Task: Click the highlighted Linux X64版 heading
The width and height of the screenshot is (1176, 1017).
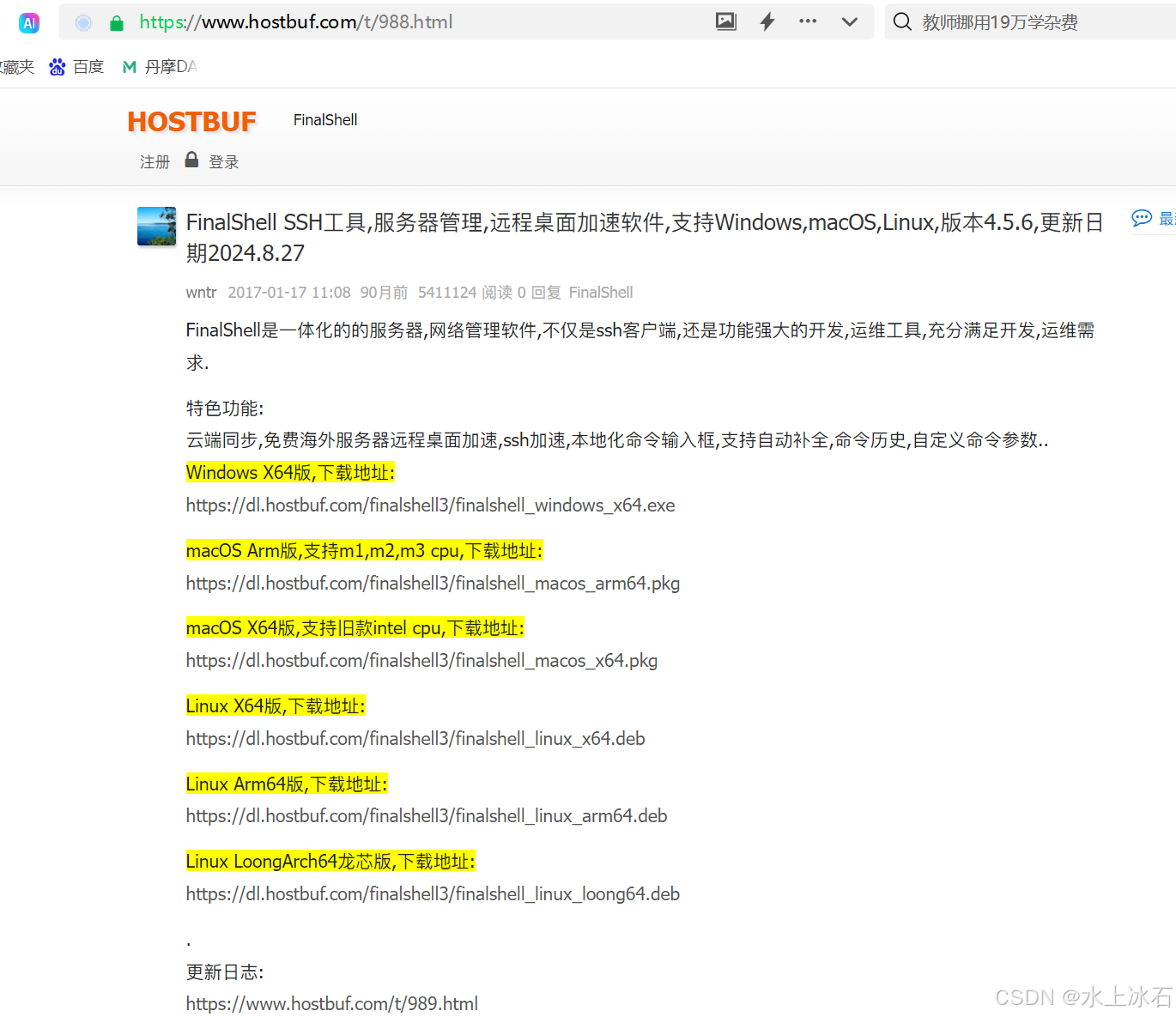Action: [x=276, y=706]
